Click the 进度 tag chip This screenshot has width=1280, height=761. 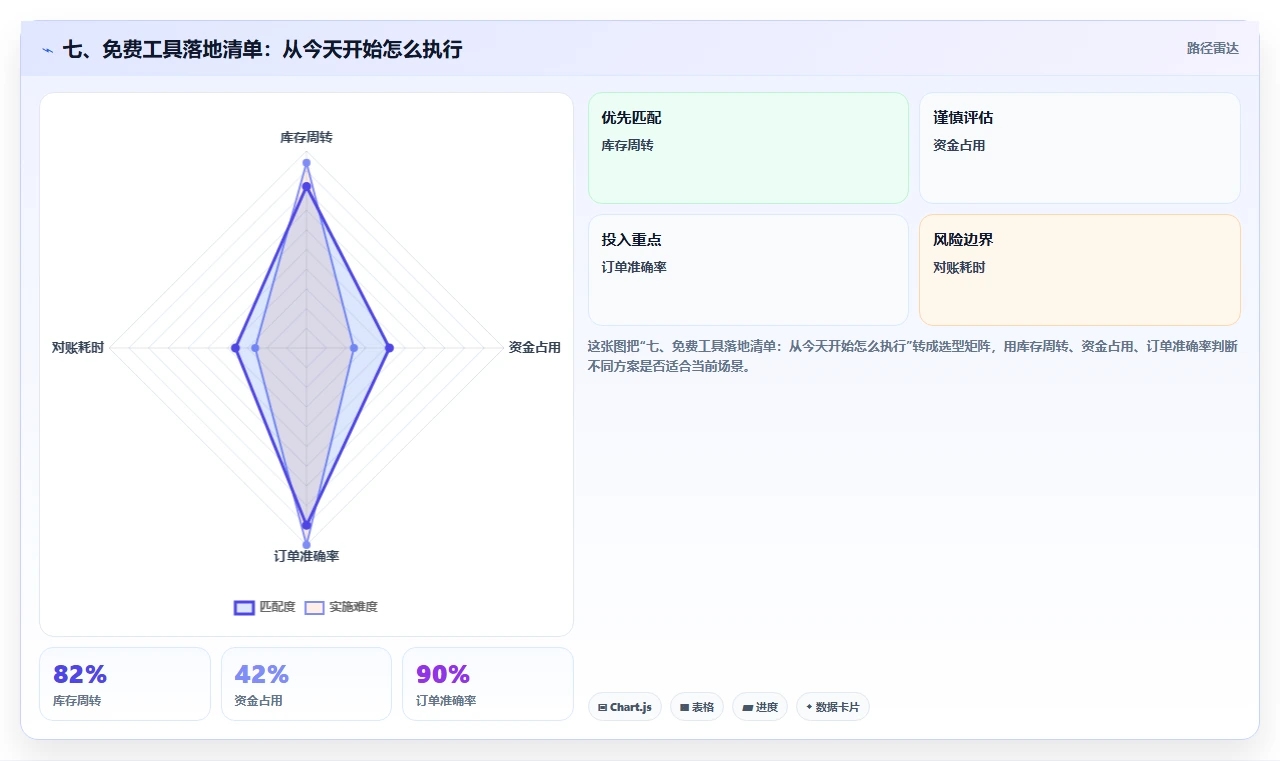[760, 707]
